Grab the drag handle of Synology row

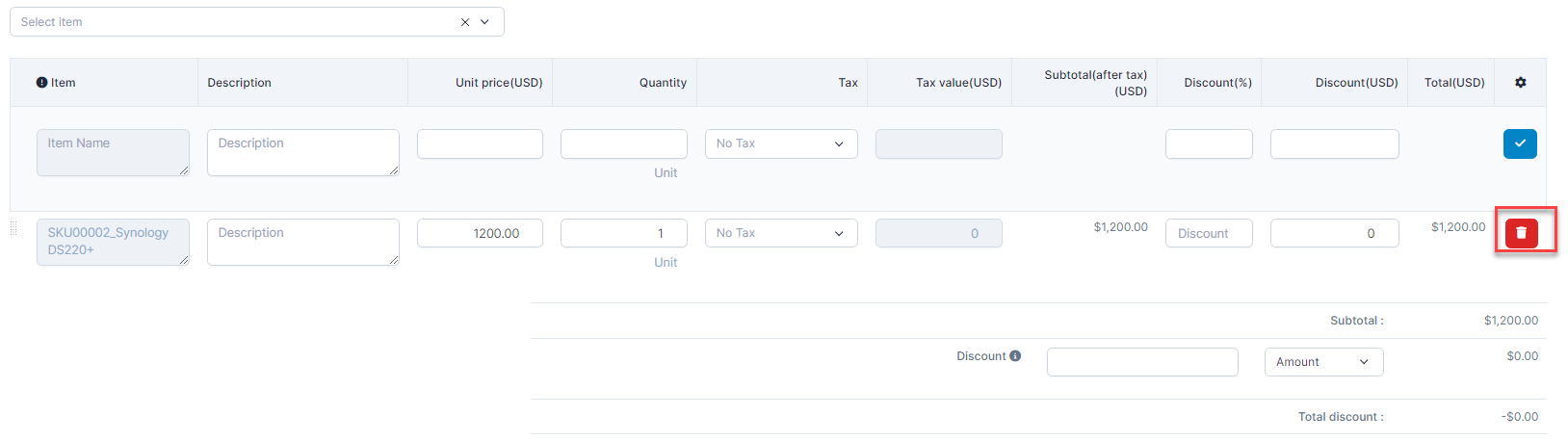pyautogui.click(x=13, y=229)
